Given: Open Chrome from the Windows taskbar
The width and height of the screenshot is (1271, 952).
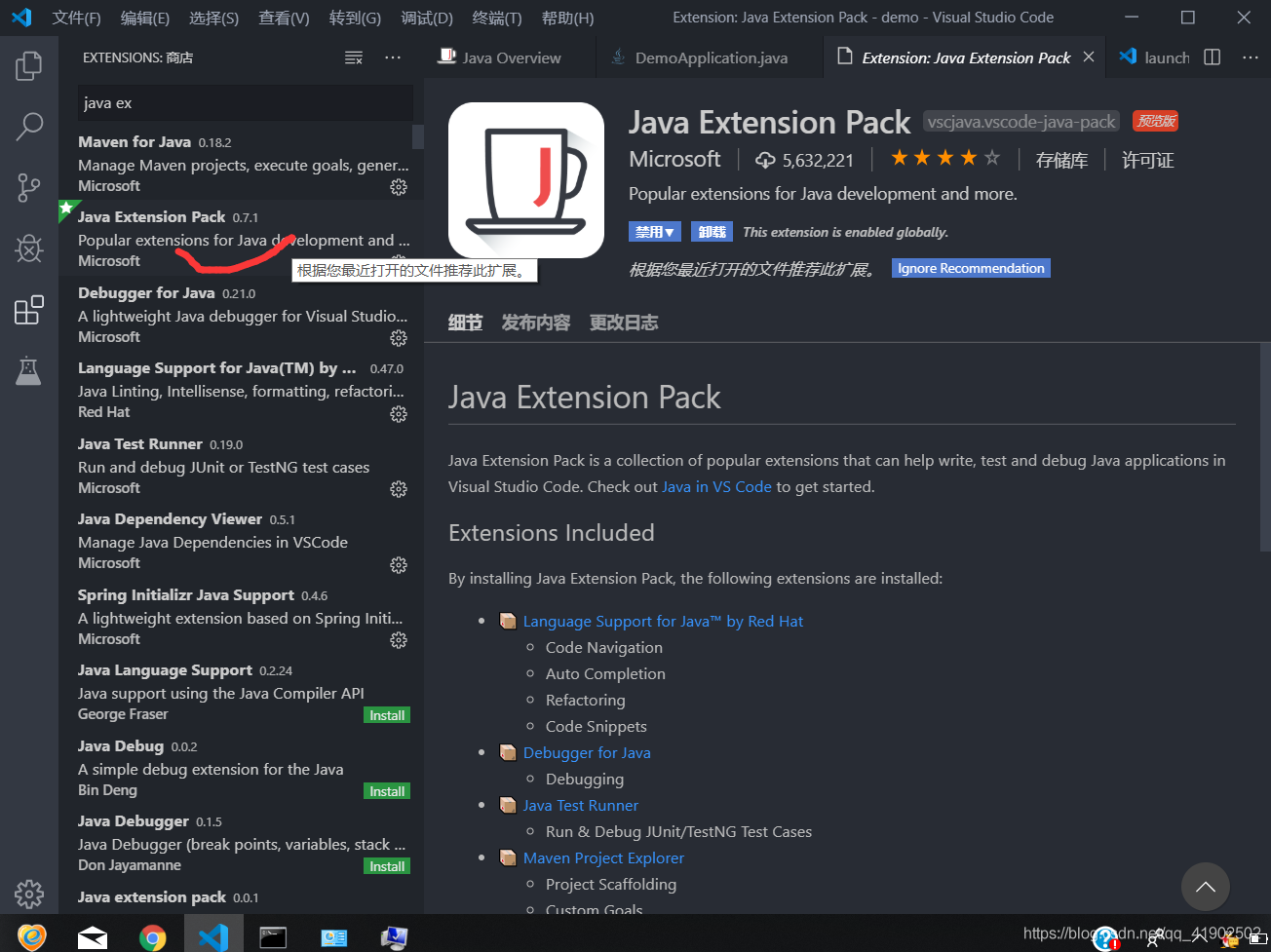Looking at the screenshot, I should (152, 937).
